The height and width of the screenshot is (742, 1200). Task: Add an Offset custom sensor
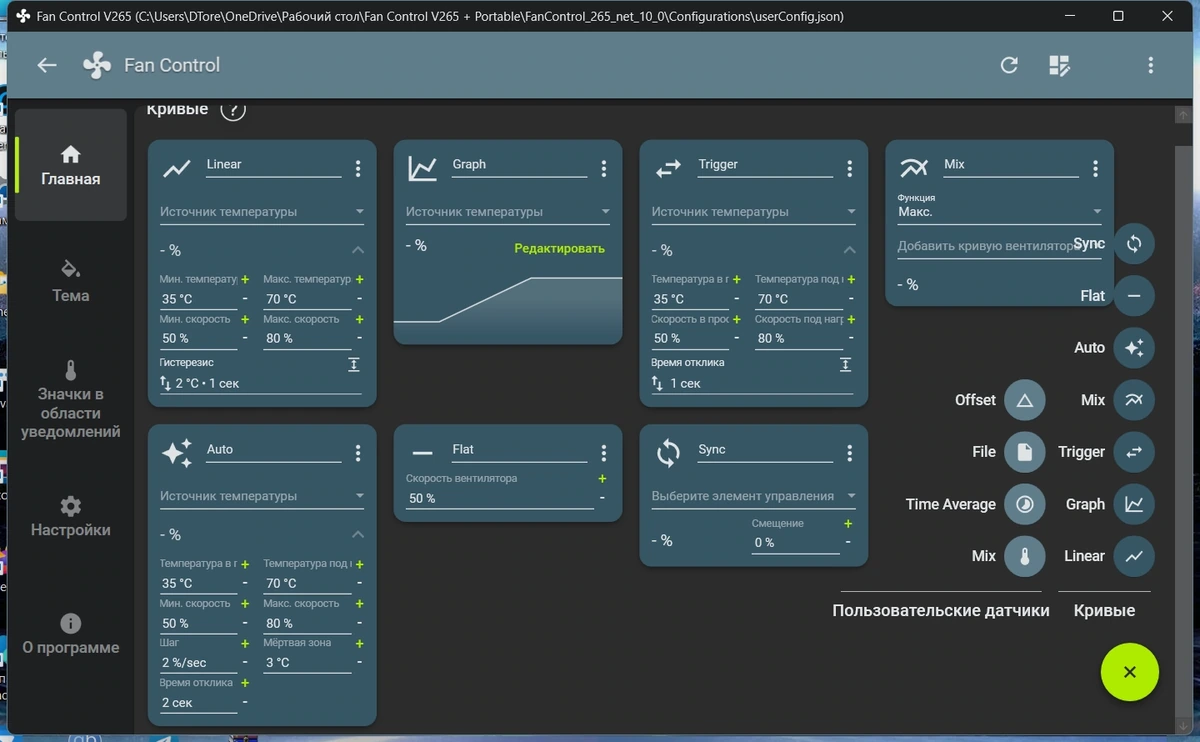1024,400
